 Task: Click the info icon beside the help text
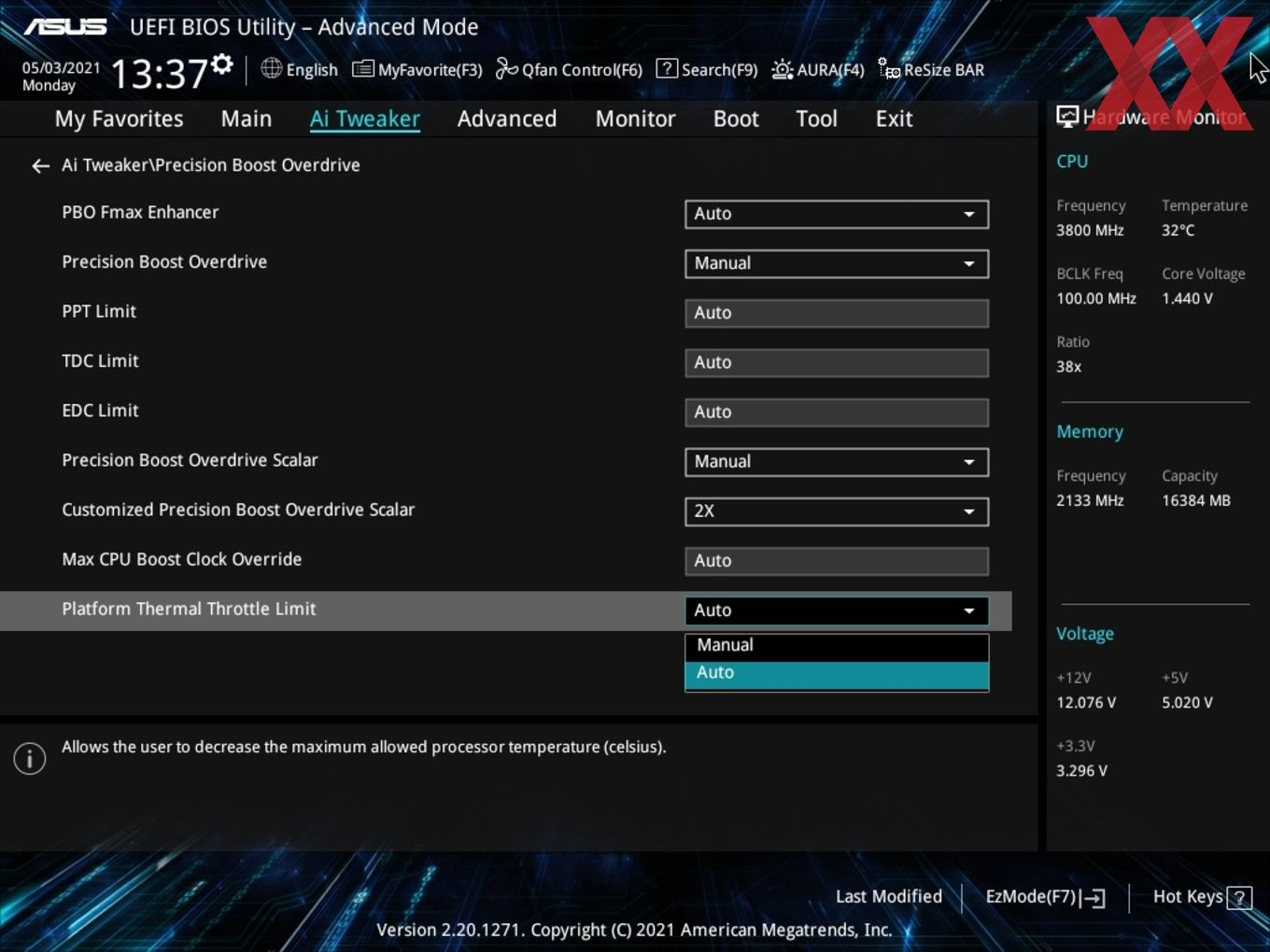pos(30,759)
